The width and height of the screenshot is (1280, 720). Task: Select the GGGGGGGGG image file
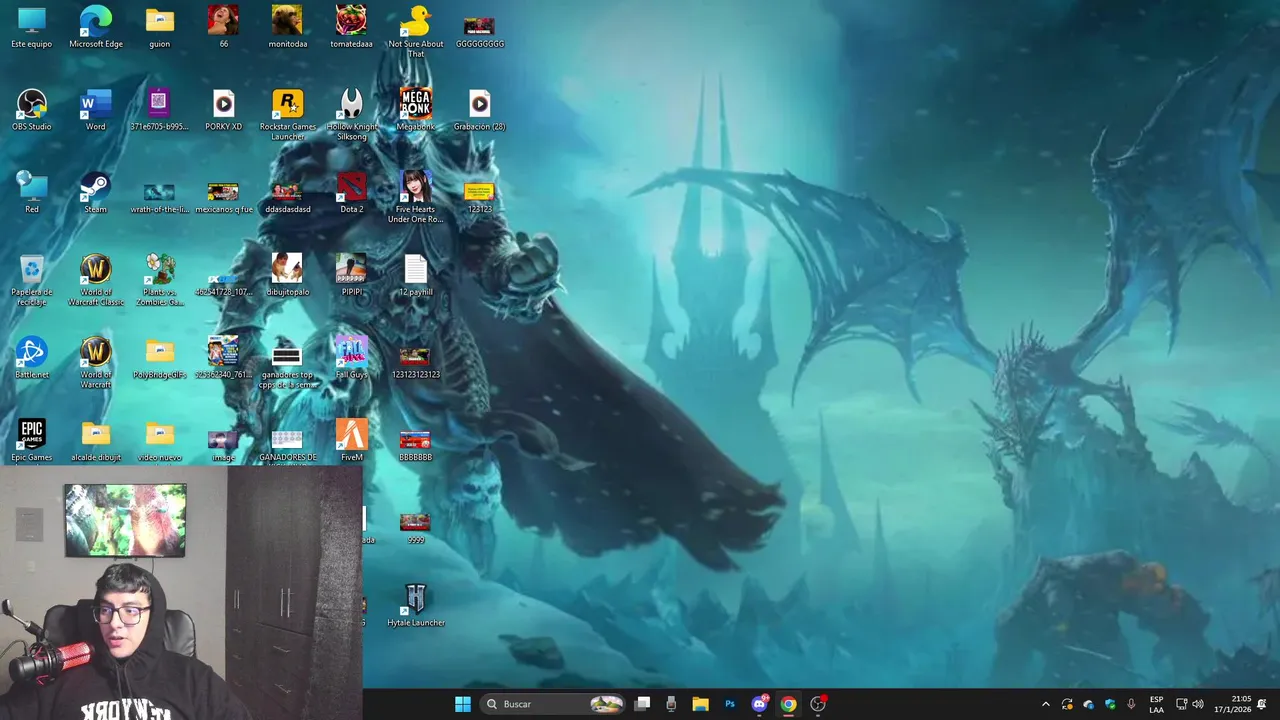click(x=479, y=31)
